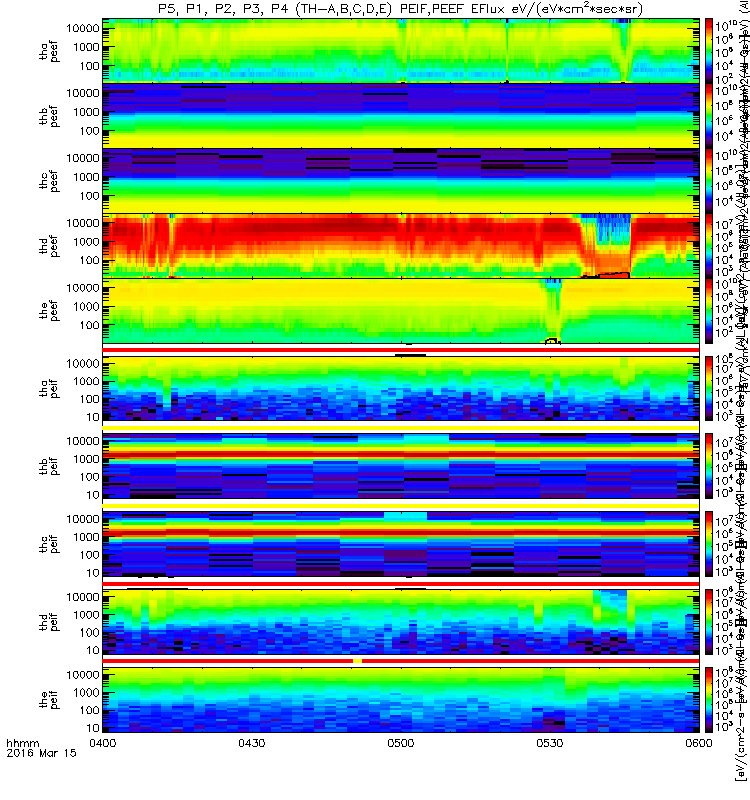Click the thb peif spectrogram panel

tap(401, 466)
